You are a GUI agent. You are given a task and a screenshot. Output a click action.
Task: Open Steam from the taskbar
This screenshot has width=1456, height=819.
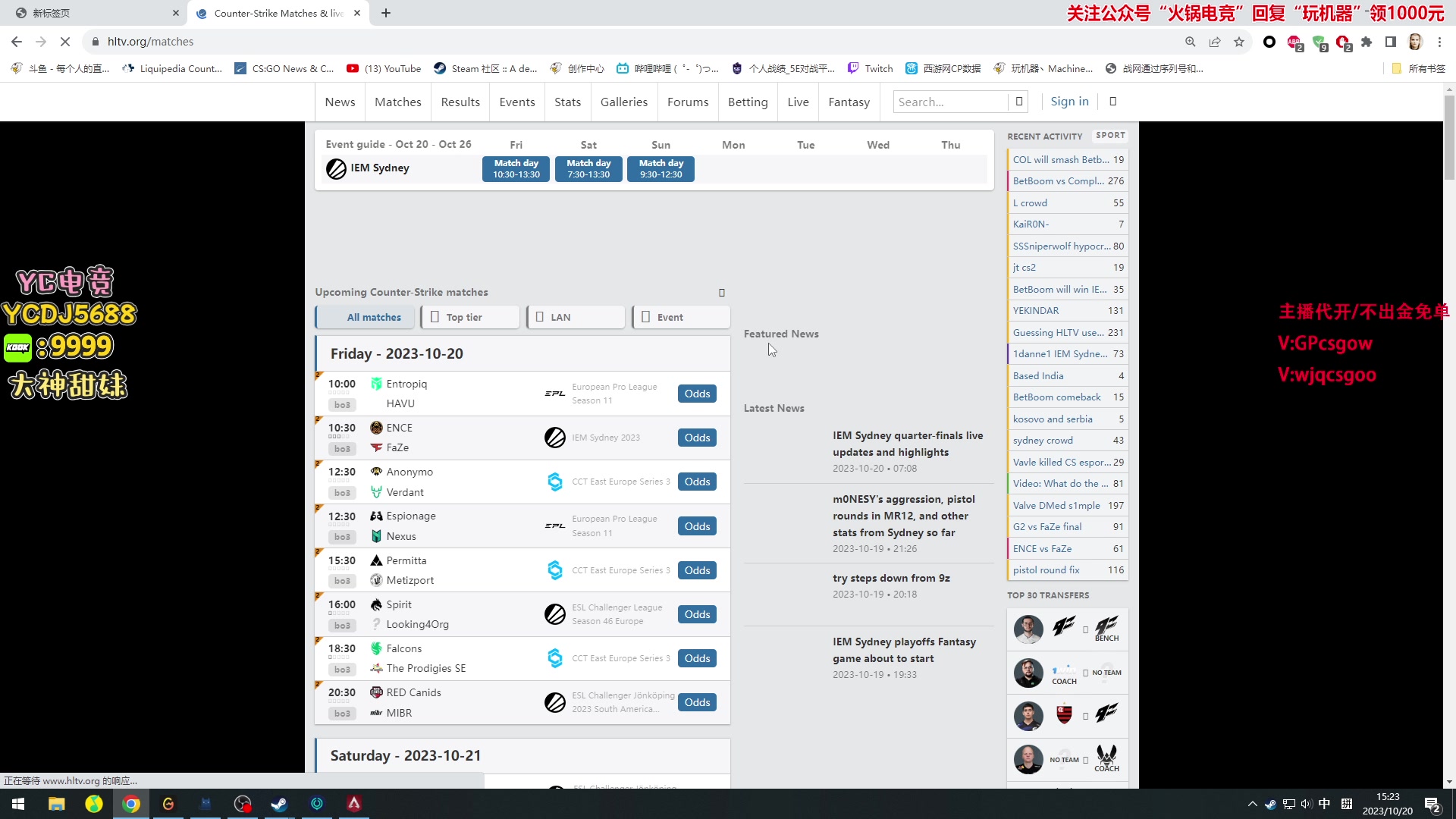click(x=279, y=804)
